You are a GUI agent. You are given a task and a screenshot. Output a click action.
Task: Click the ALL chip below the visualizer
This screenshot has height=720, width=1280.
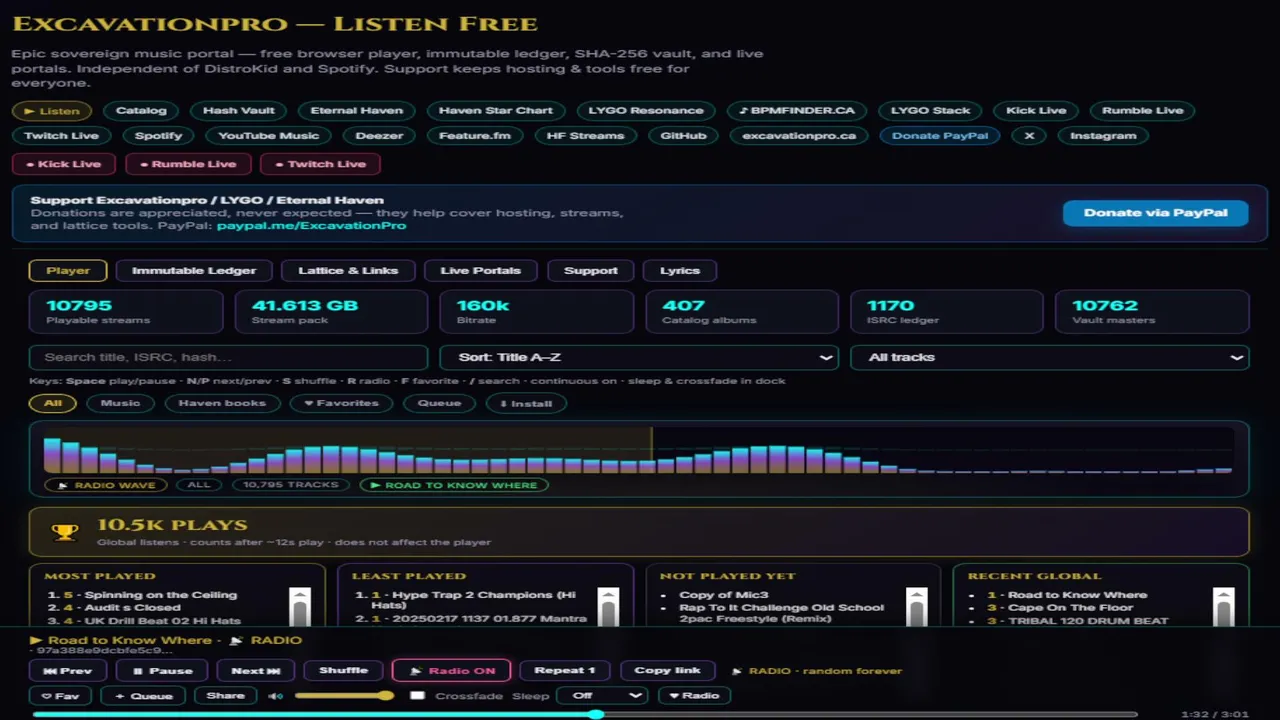coord(199,485)
